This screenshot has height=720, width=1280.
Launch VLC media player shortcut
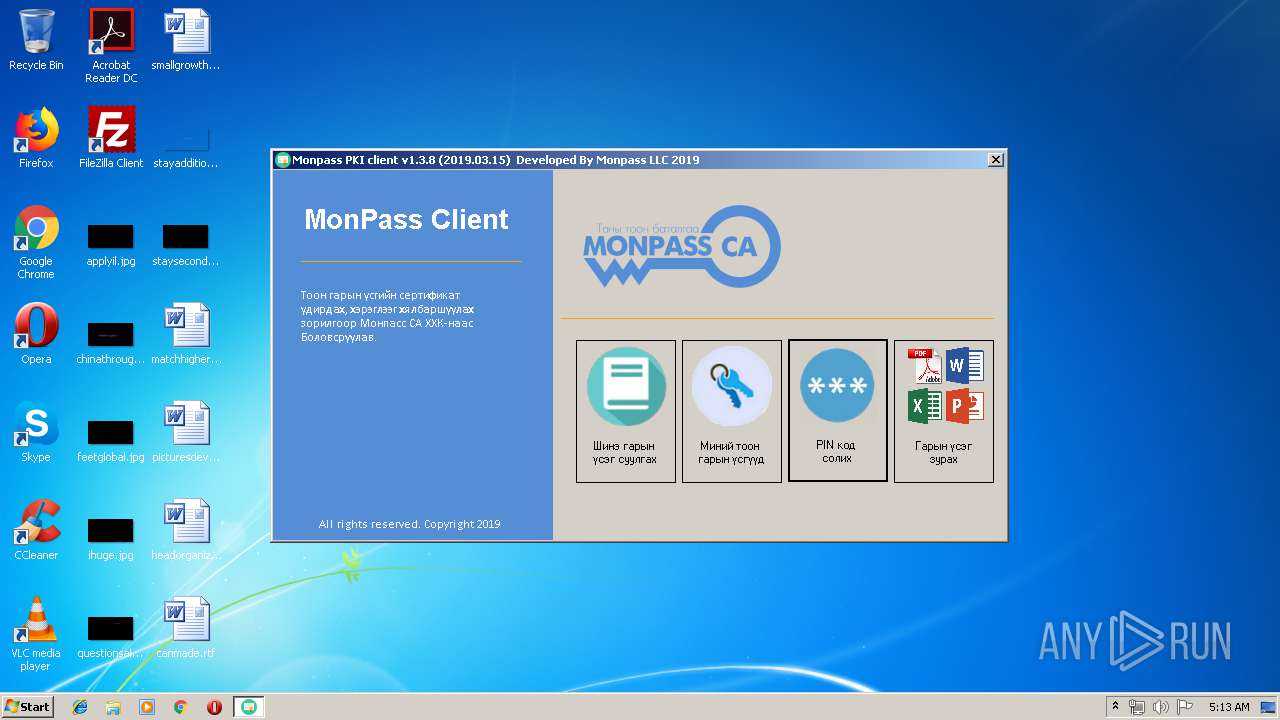point(36,634)
